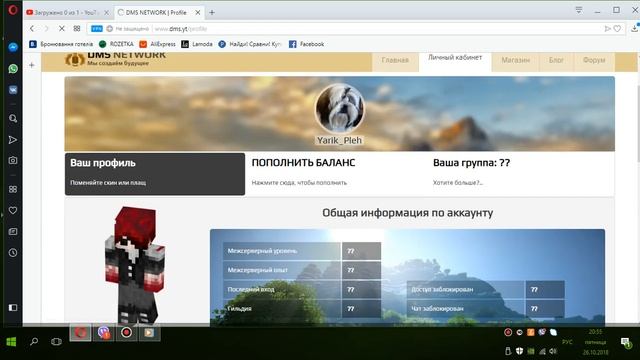Close the YouTube tab
This screenshot has width=640, height=360.
click(106, 13)
